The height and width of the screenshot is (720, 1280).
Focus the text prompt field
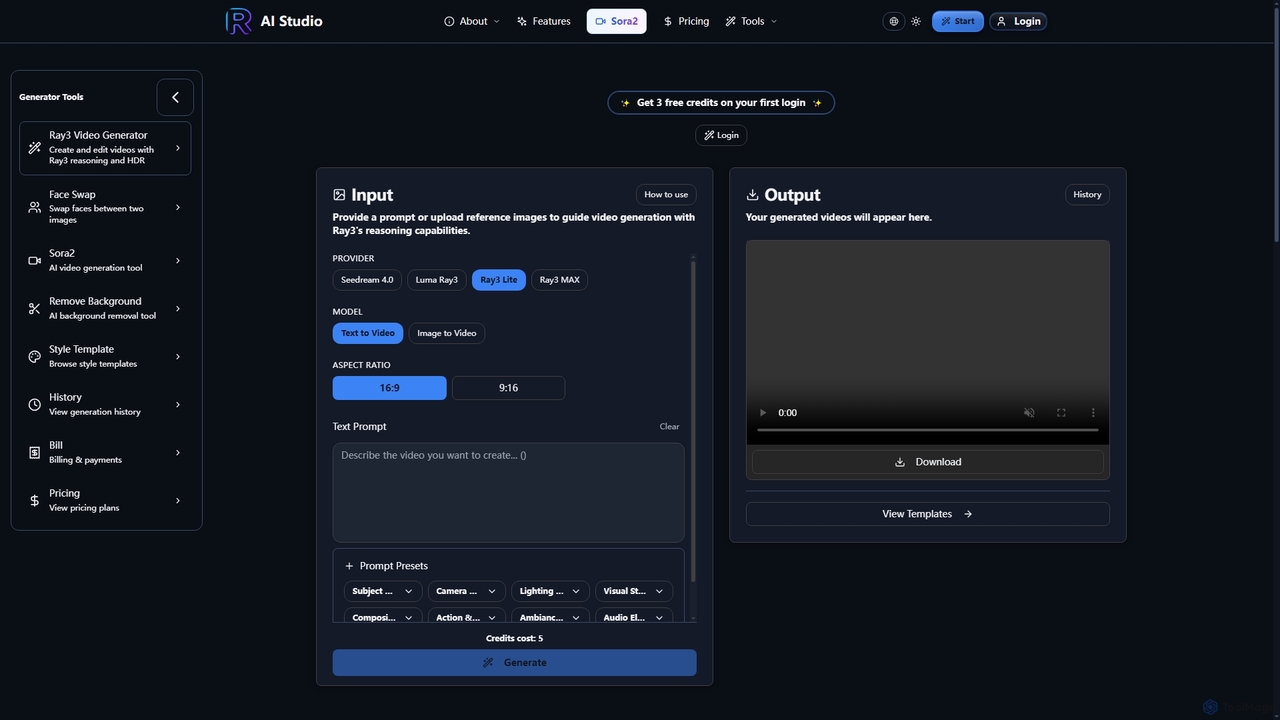click(x=509, y=493)
